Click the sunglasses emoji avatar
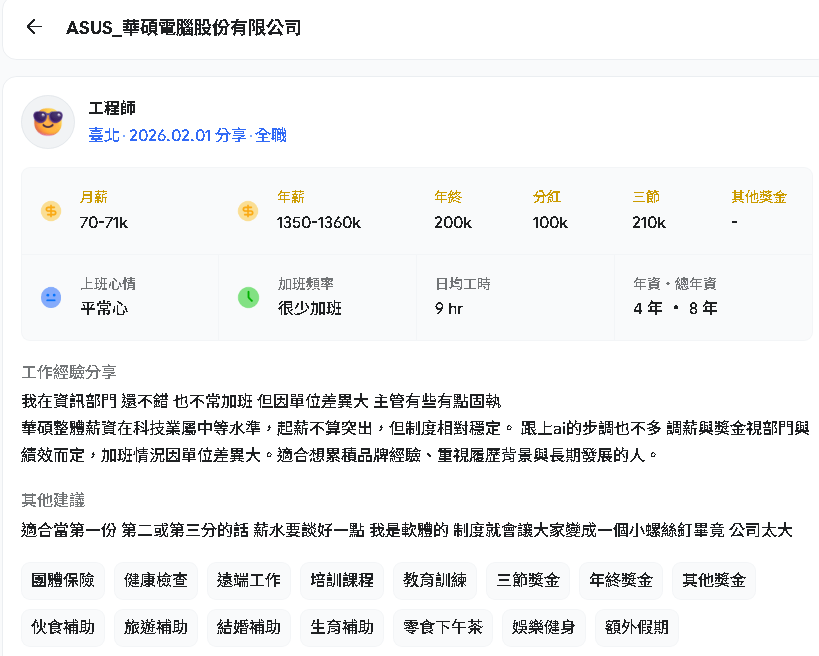The image size is (819, 656). 48,122
